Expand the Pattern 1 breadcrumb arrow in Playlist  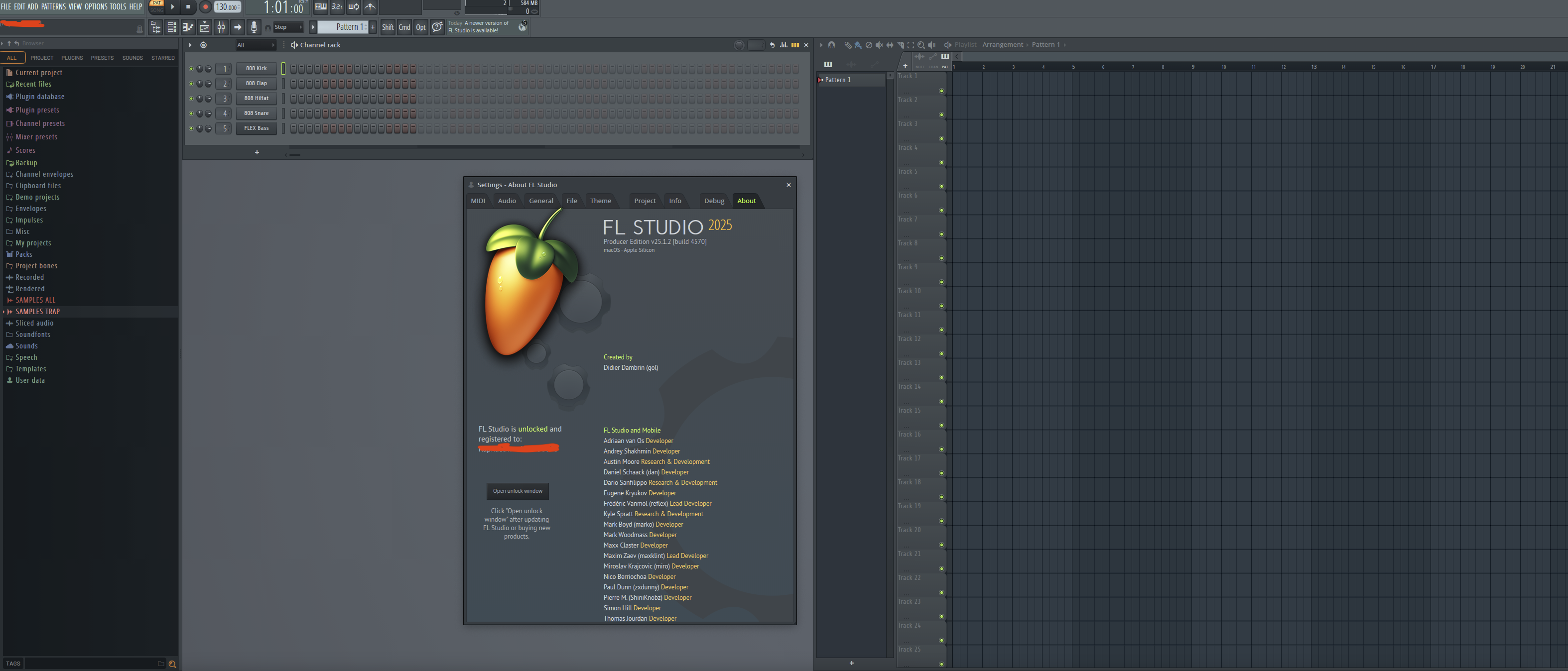(1063, 45)
